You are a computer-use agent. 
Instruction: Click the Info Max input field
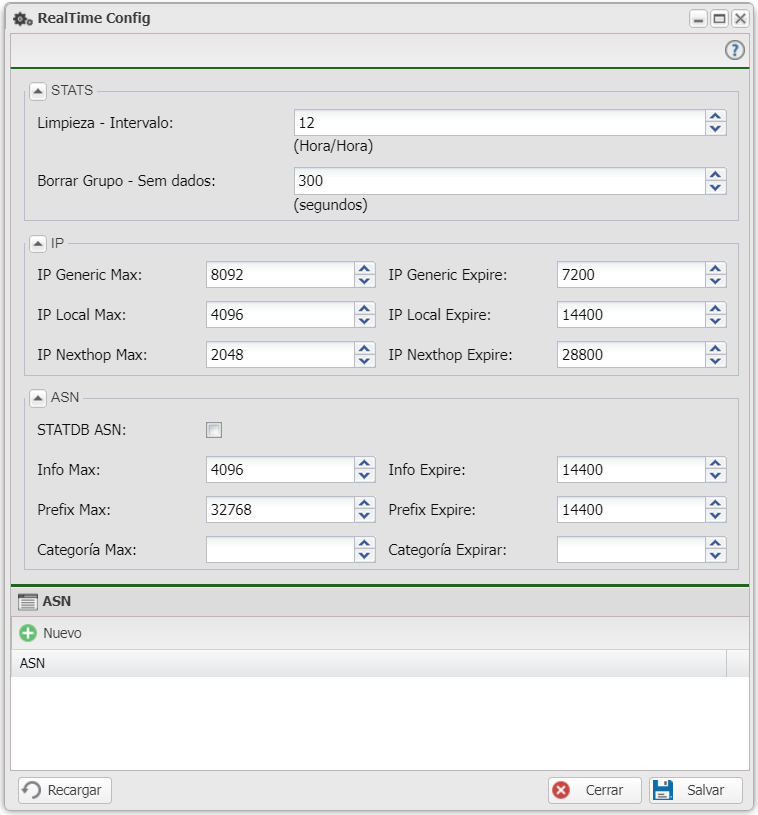279,470
